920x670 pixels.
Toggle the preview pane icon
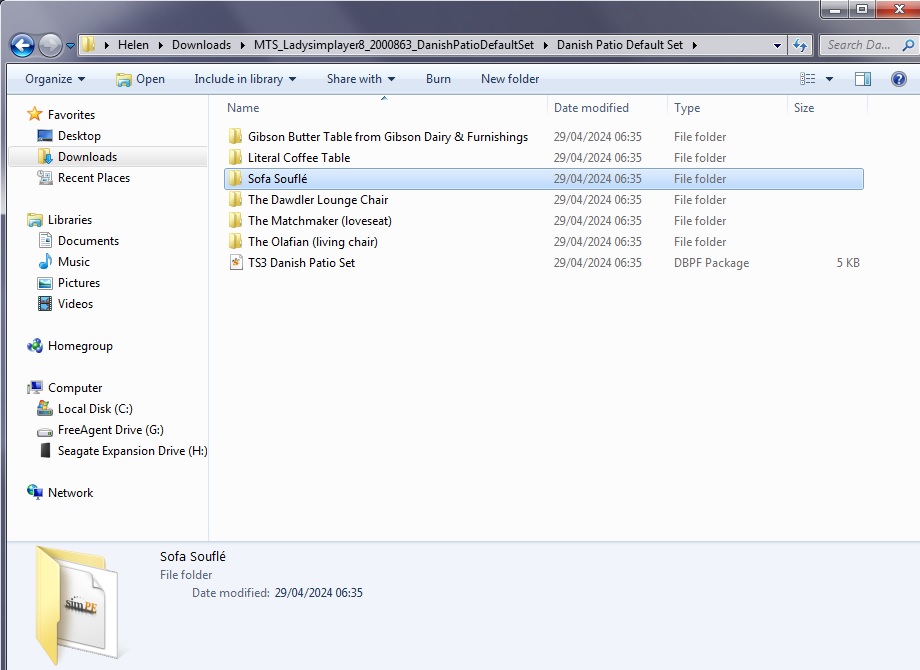point(863,79)
